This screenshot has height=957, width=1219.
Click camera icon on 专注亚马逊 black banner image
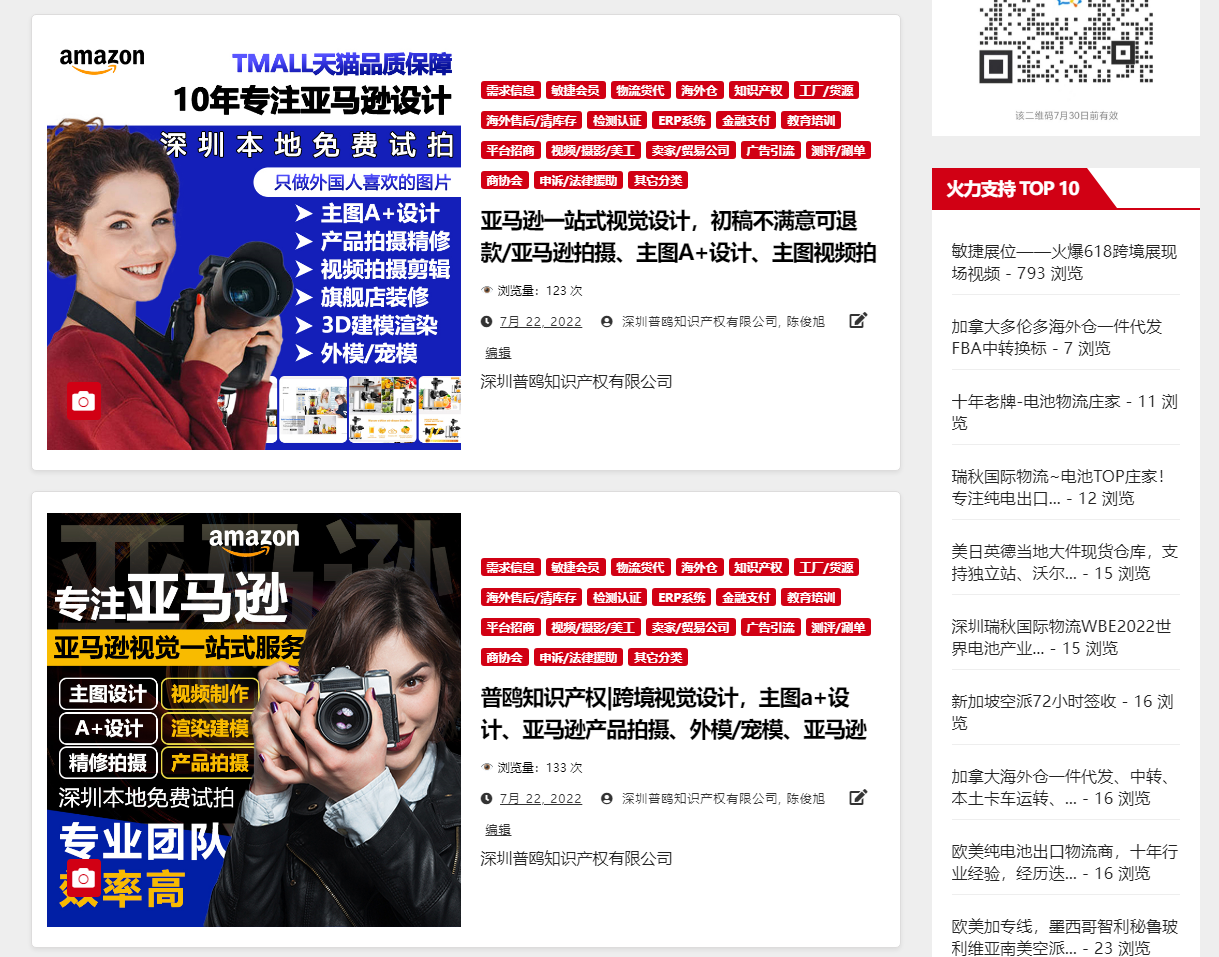point(84,878)
